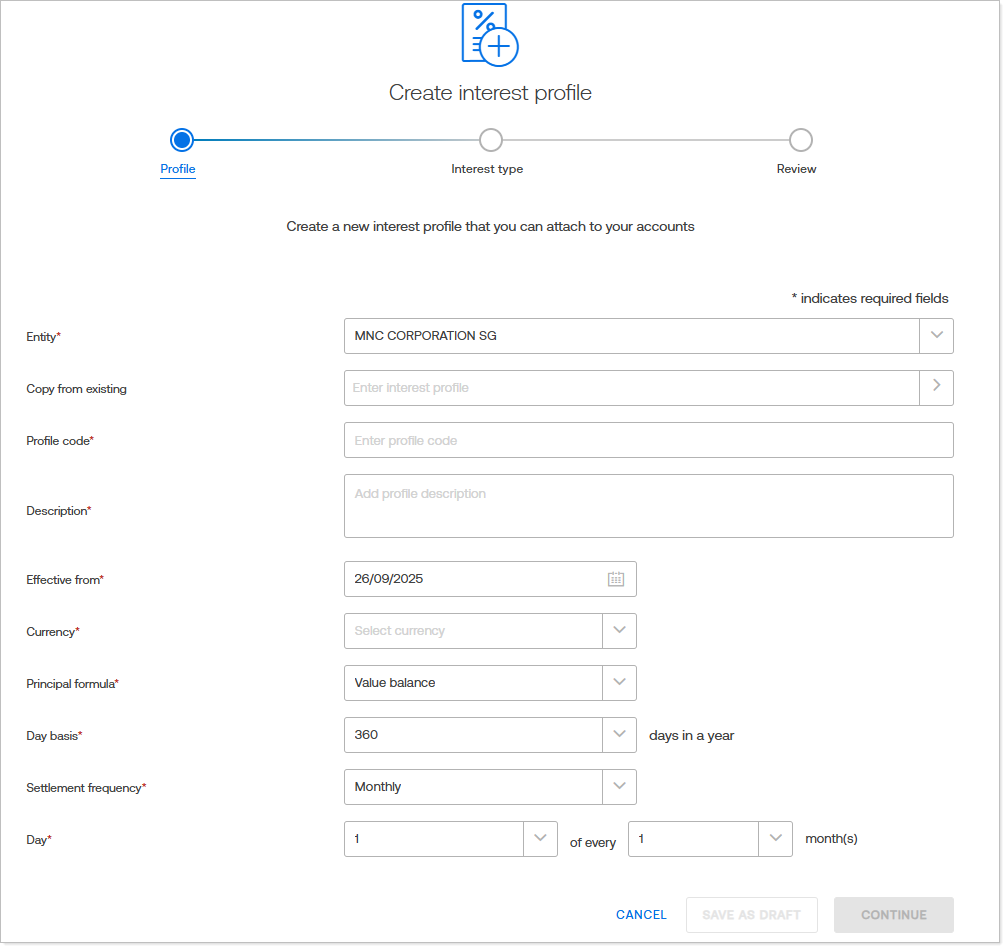Open the Currency dropdown
The image size is (1006, 949).
[x=619, y=631]
